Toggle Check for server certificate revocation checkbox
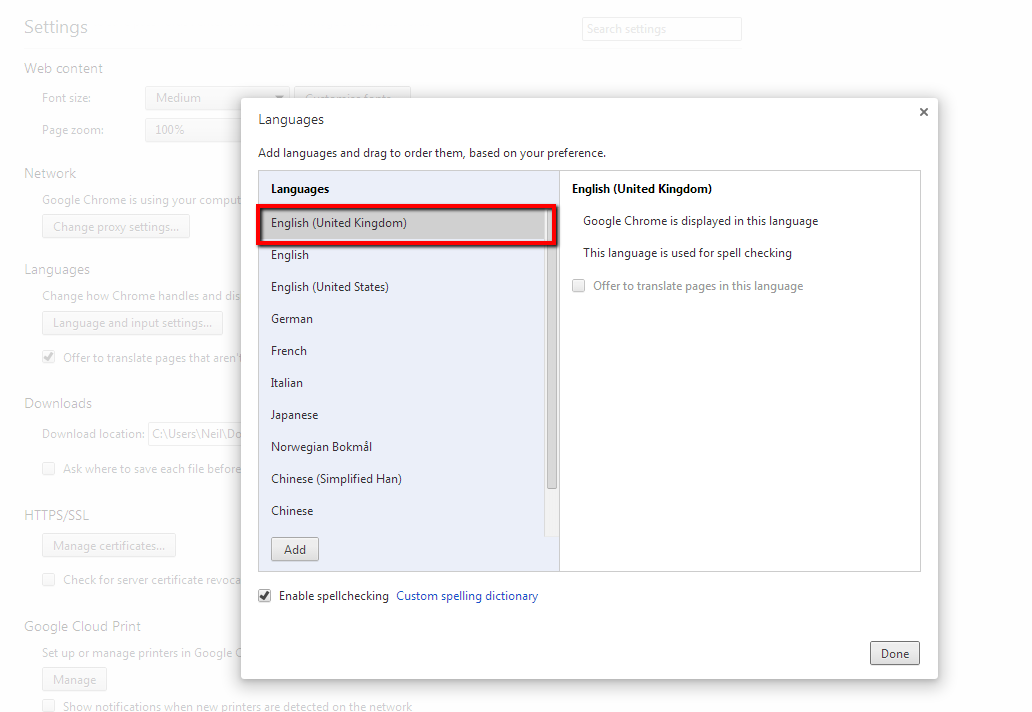1032x712 pixels. [x=49, y=580]
